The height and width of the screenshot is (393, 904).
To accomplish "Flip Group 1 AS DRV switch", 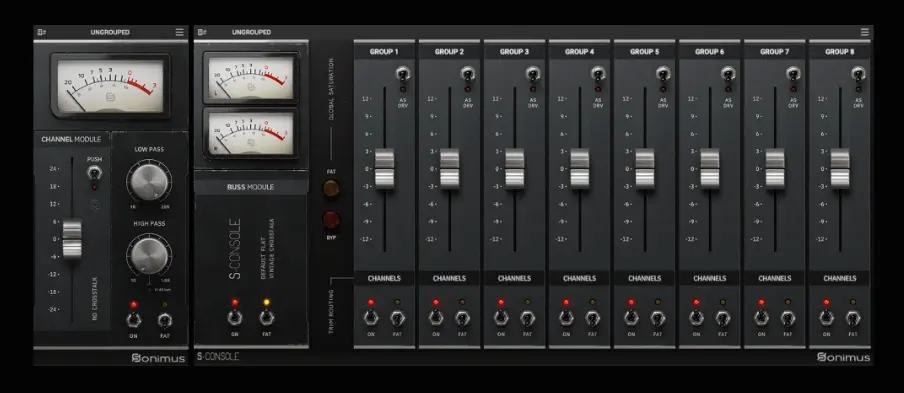I will click(x=402, y=74).
